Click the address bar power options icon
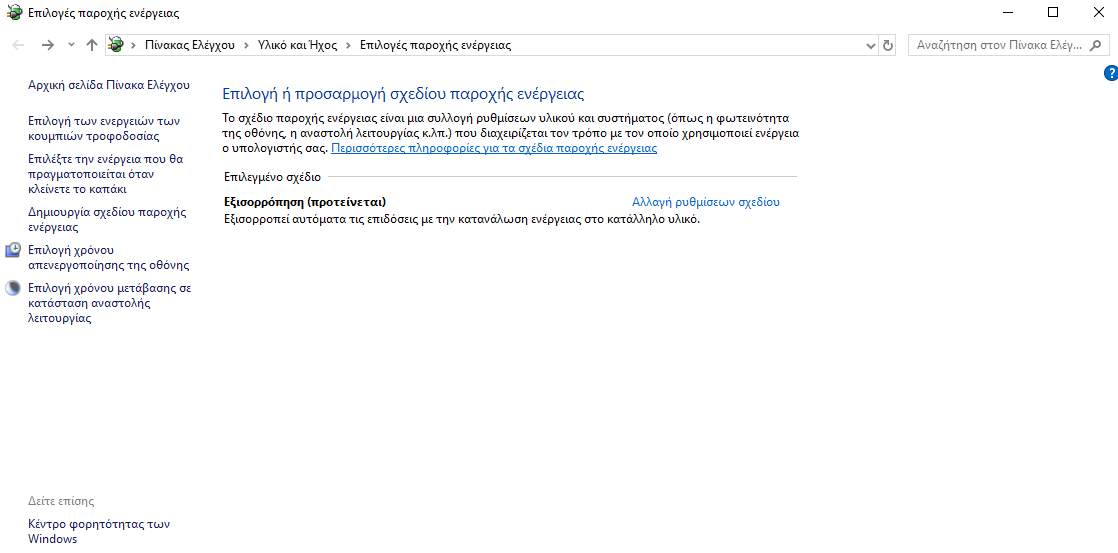The image size is (1118, 553). [x=116, y=45]
